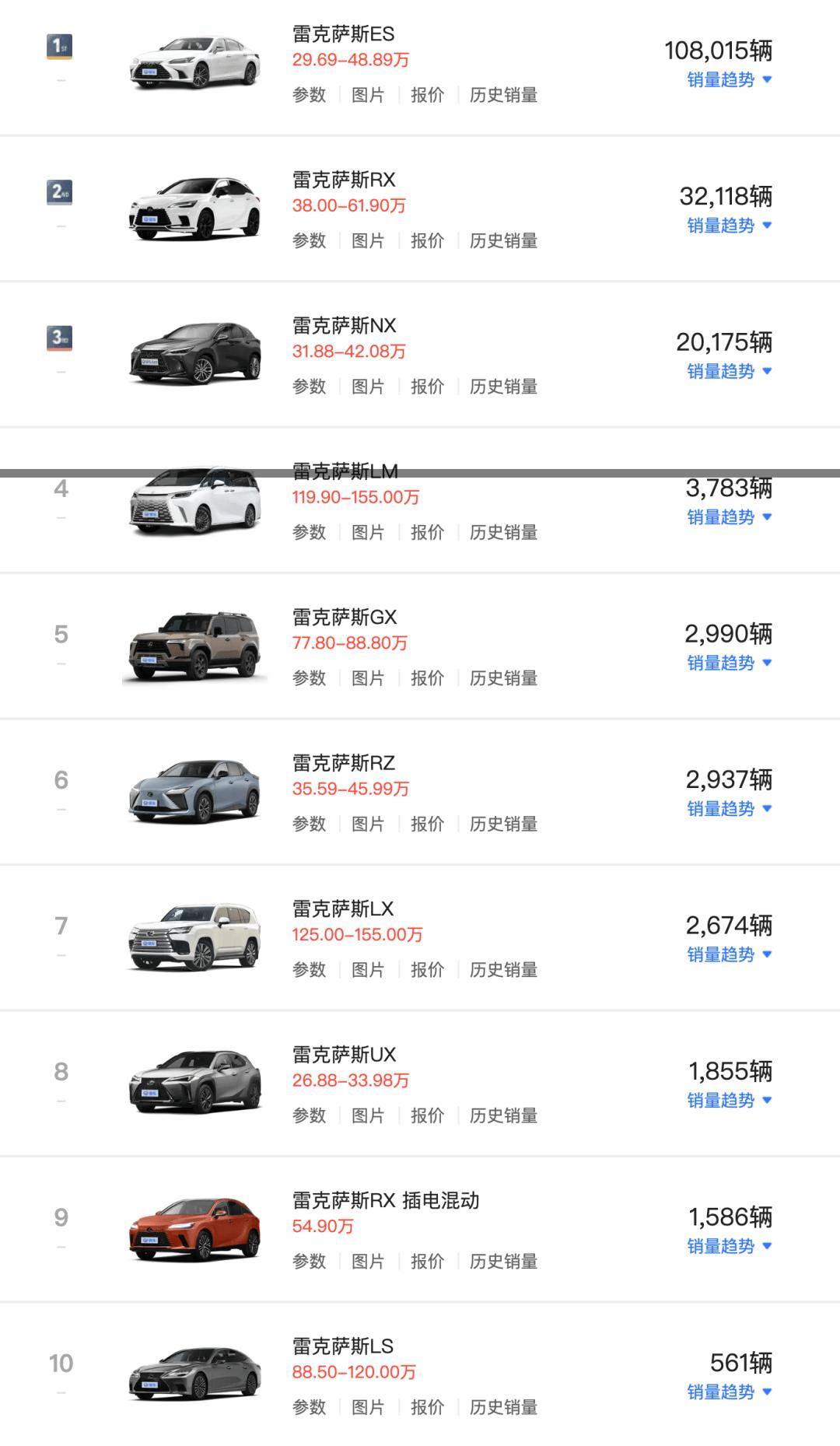Open 参数 for 雷克萨斯LX
Screen dimensions: 840x1446
[x=310, y=969]
